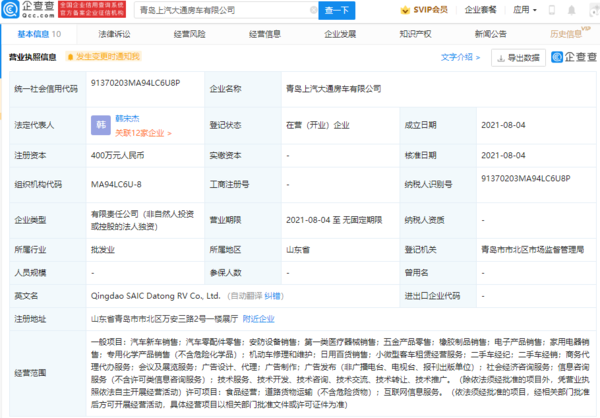The image size is (600, 418).
Task: Switch to the 企业发展 tab
Action: pyautogui.click(x=340, y=34)
